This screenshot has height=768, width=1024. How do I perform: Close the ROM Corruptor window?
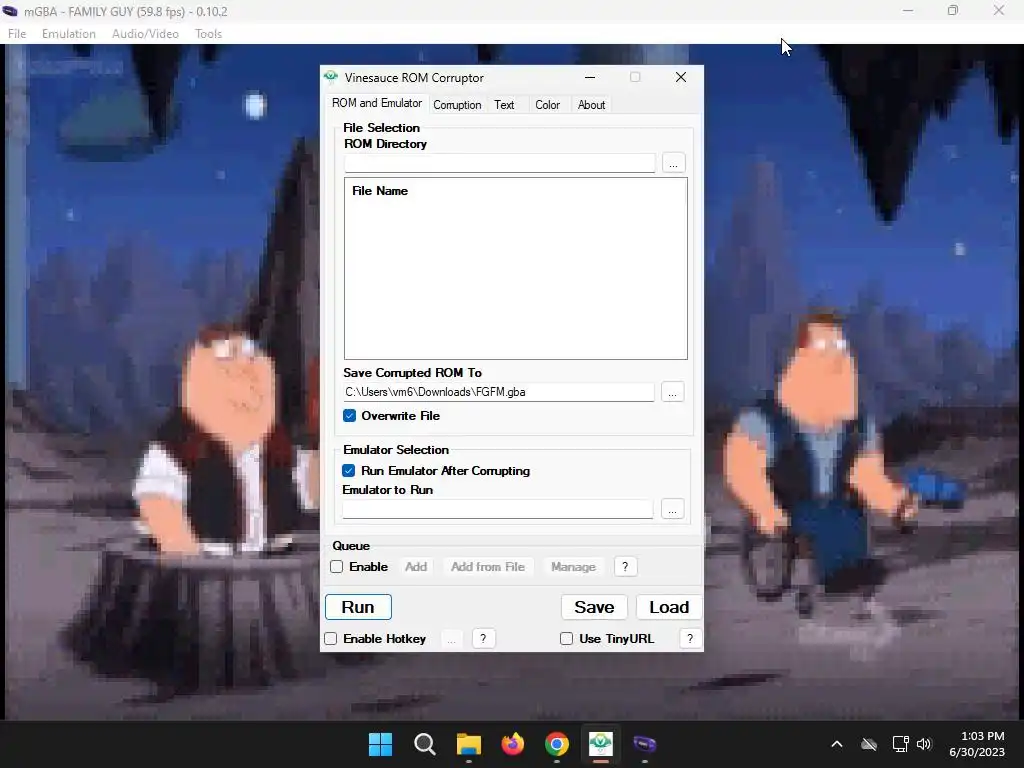point(680,77)
